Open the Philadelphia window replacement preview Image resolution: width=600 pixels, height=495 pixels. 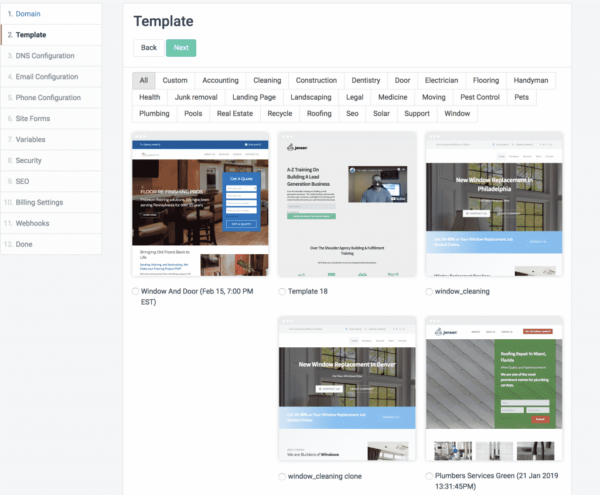[x=494, y=204]
